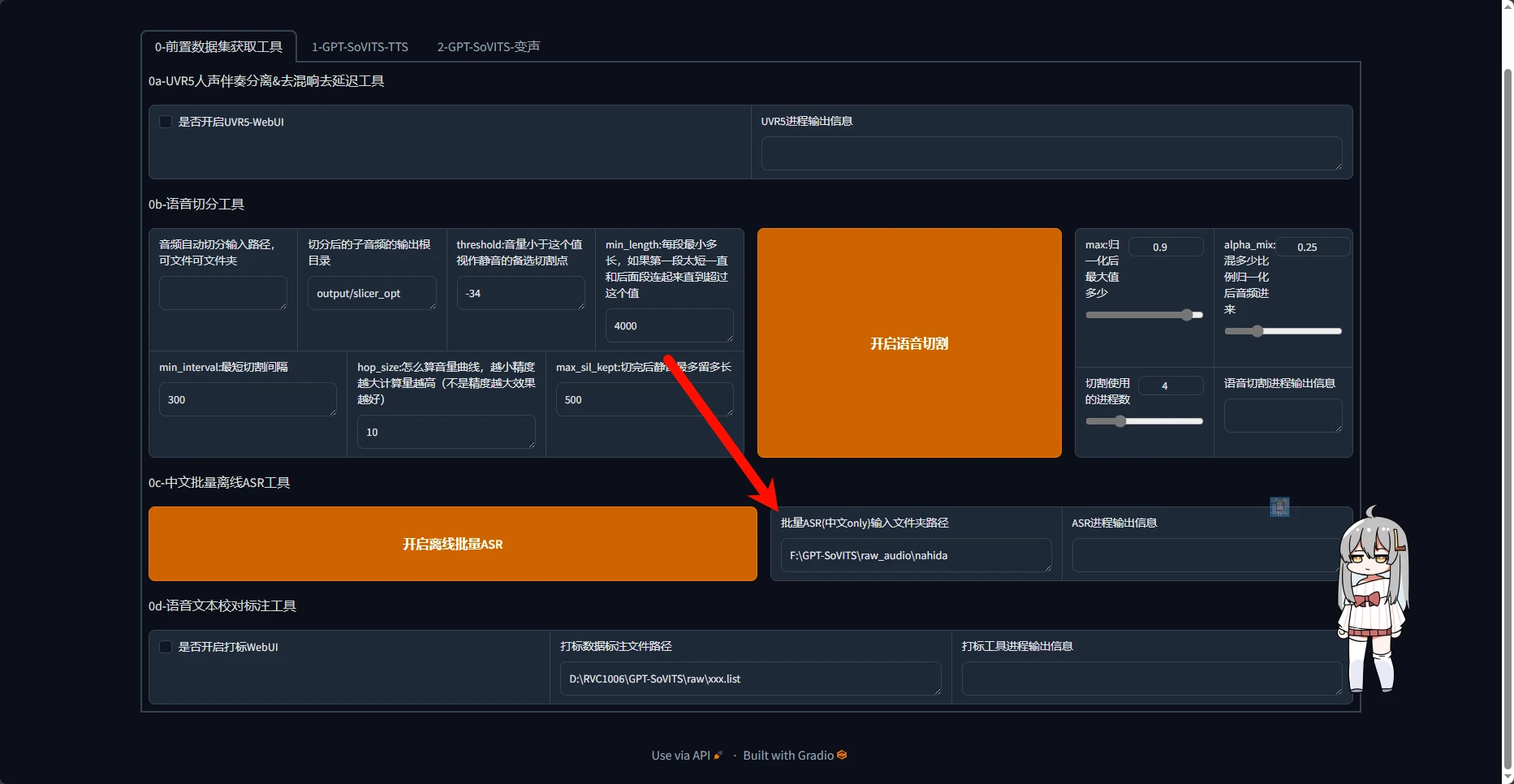Click the Gradio logo icon
The height and width of the screenshot is (784, 1514).
coord(842,755)
